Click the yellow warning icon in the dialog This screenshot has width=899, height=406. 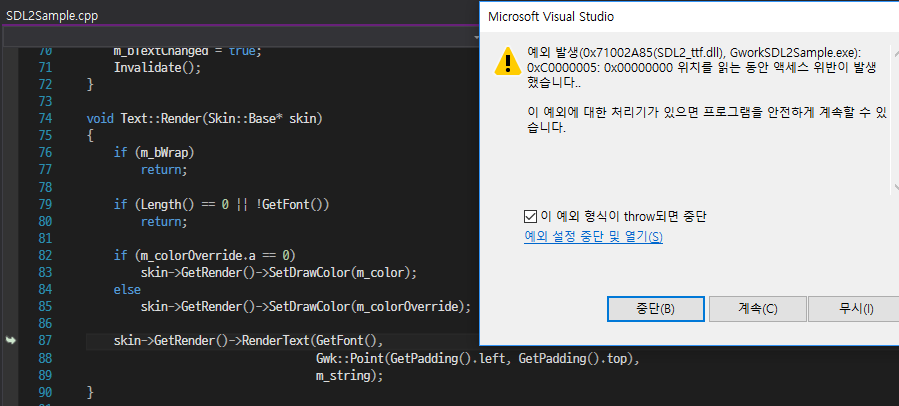coord(508,61)
